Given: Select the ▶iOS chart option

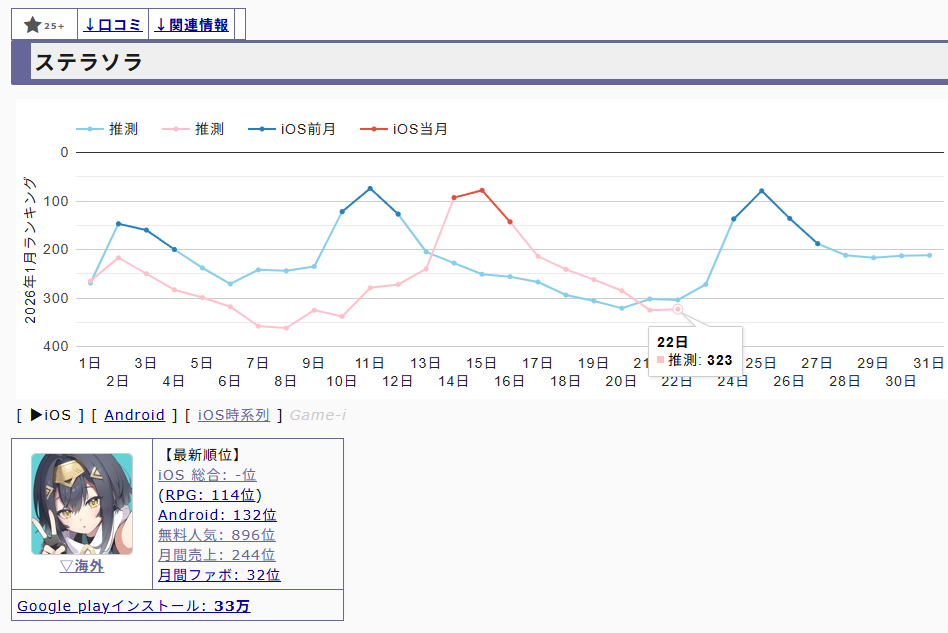Looking at the screenshot, I should pyautogui.click(x=51, y=415).
